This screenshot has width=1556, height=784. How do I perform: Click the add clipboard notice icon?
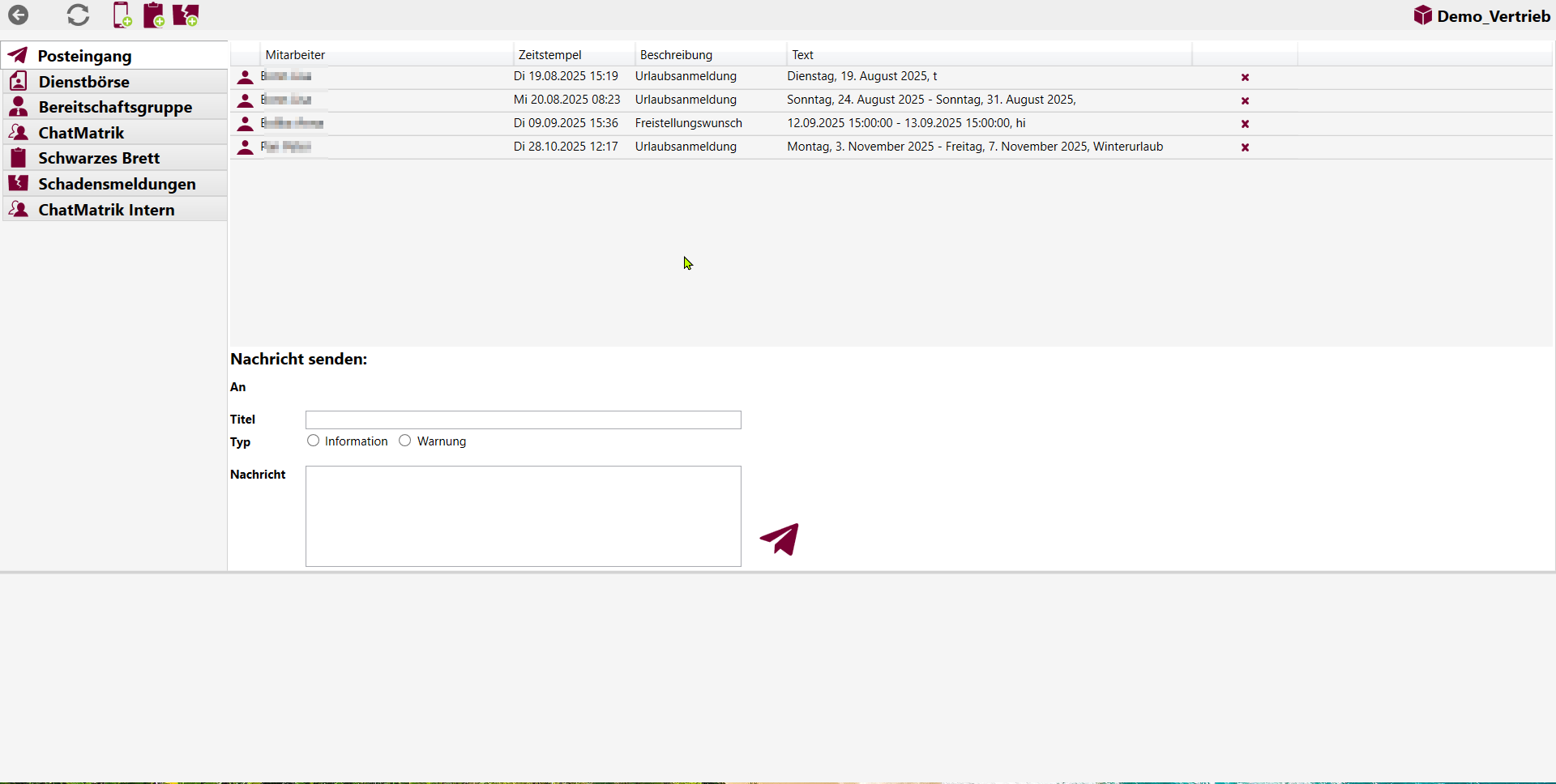click(x=153, y=15)
